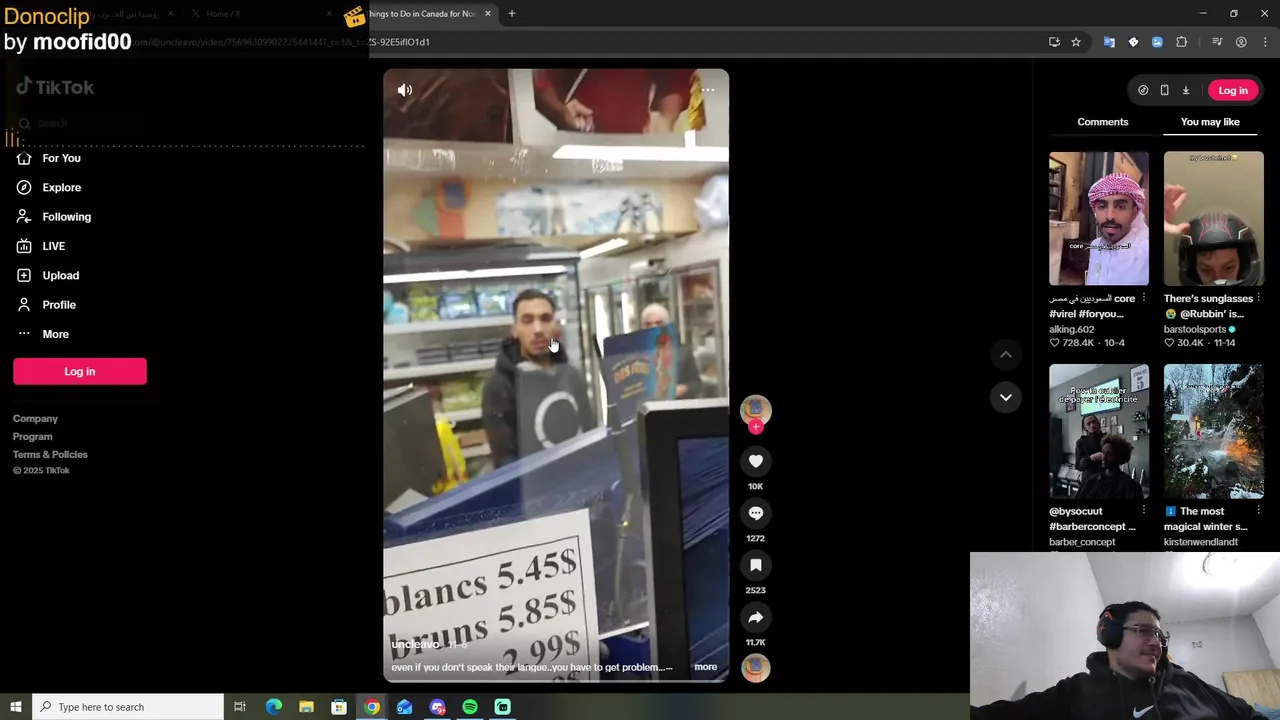Image resolution: width=1280 pixels, height=720 pixels.
Task: Open comments via the speech bubble icon
Action: pyautogui.click(x=756, y=513)
